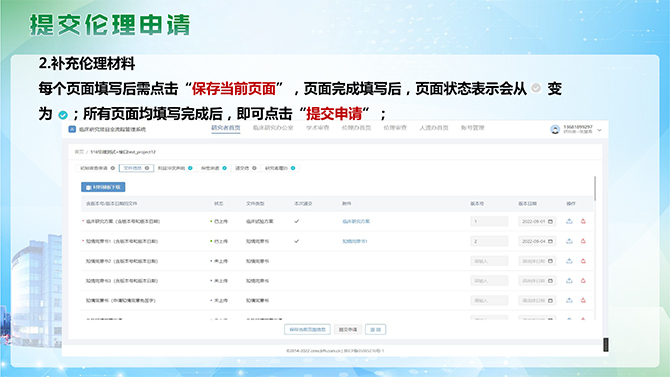Click 首页 in the breadcrumb

click(x=79, y=152)
